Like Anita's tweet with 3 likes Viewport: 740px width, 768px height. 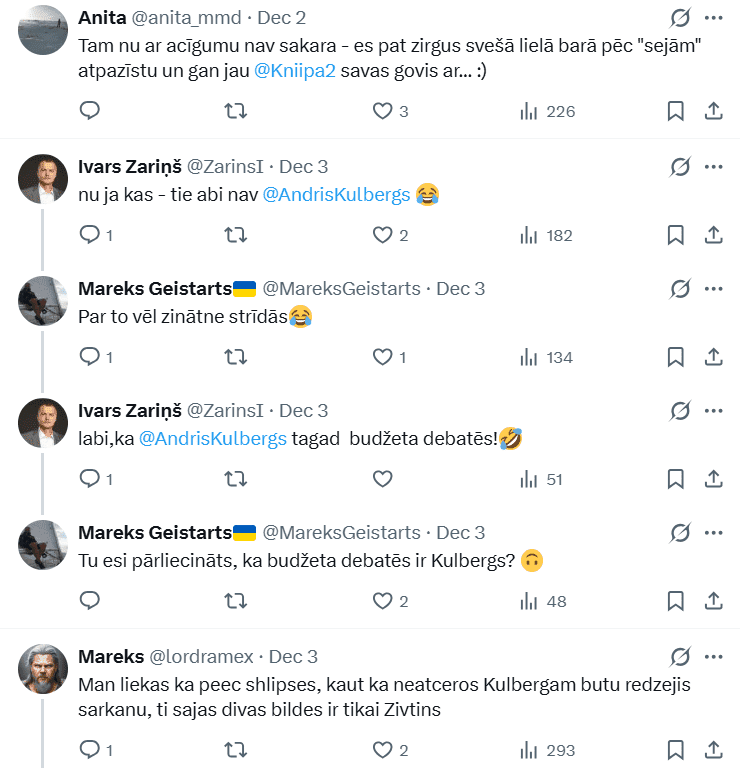[382, 111]
